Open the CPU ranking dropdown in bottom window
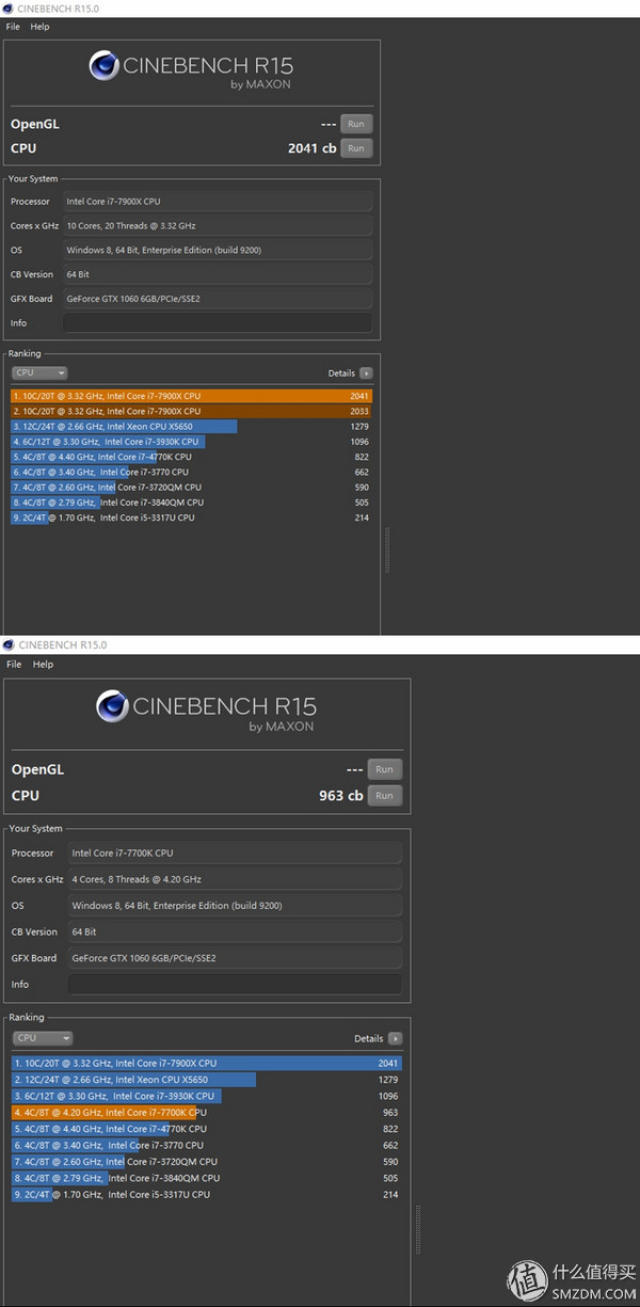 pyautogui.click(x=42, y=1038)
